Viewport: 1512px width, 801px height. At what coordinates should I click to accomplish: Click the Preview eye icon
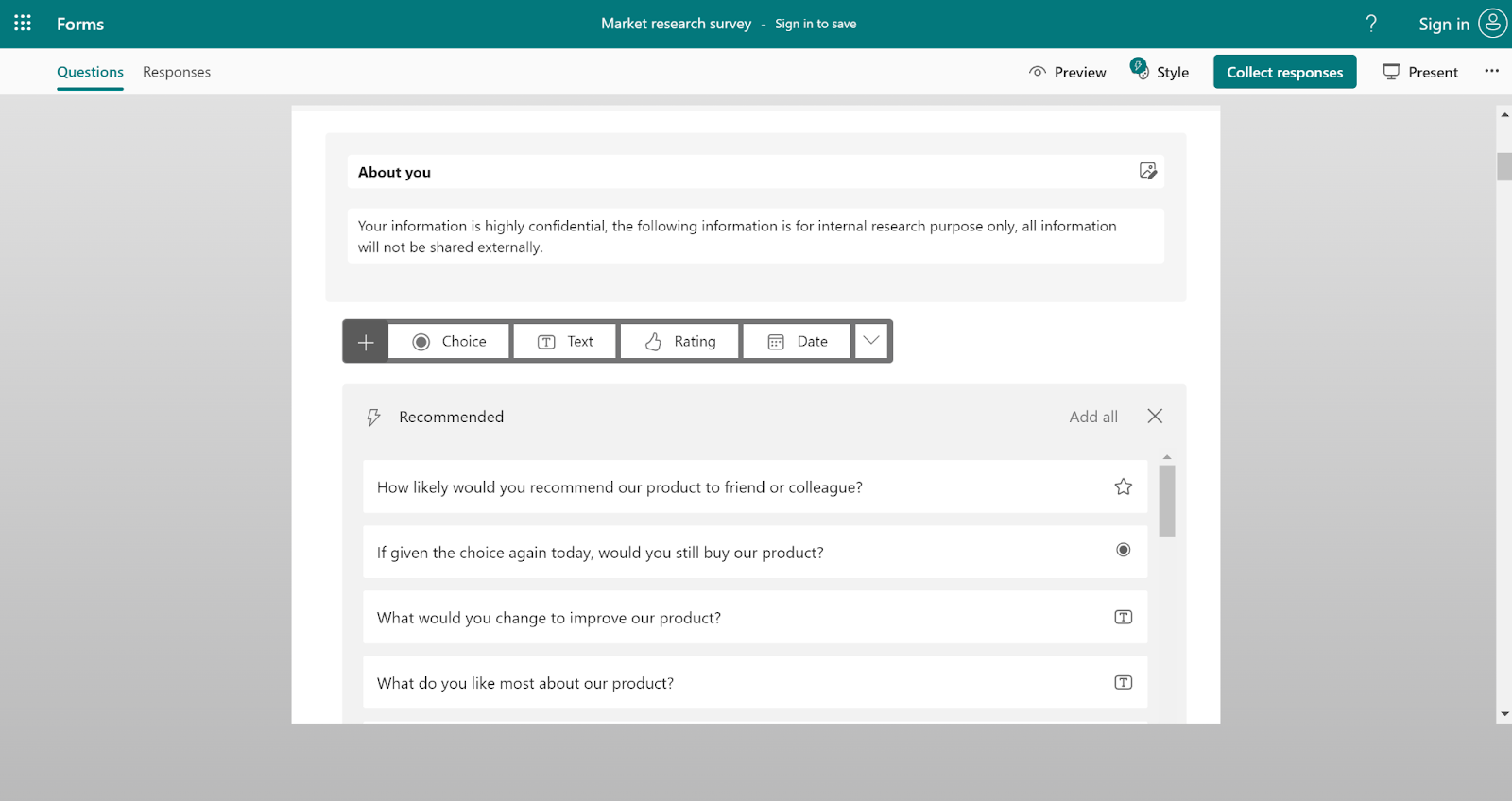click(x=1038, y=72)
